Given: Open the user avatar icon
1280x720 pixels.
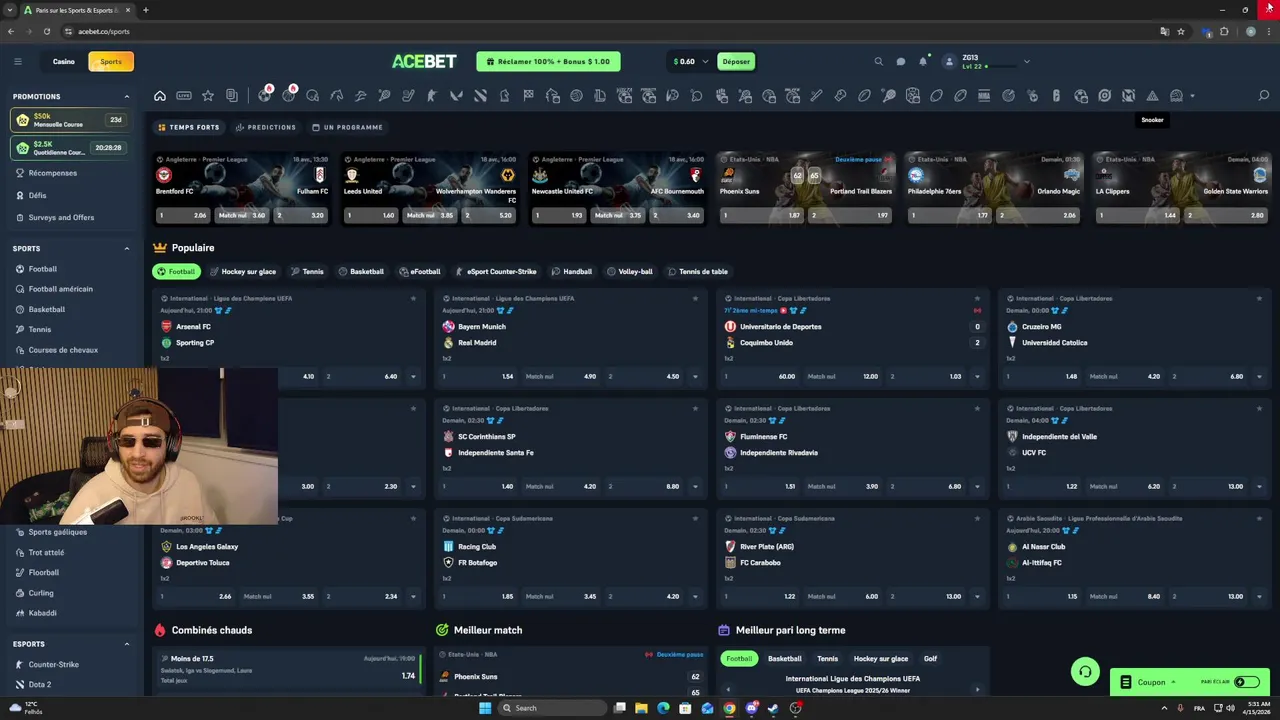Looking at the screenshot, I should 949,61.
